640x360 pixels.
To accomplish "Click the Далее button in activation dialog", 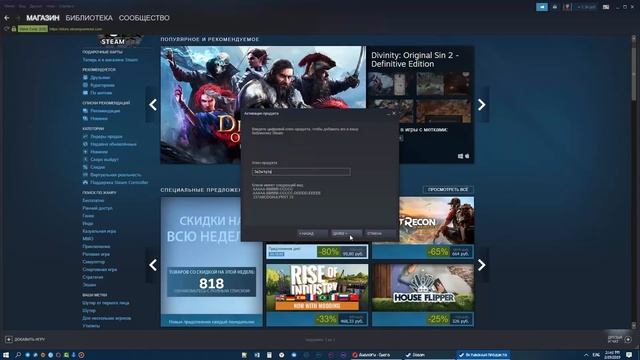I will 346,233.
